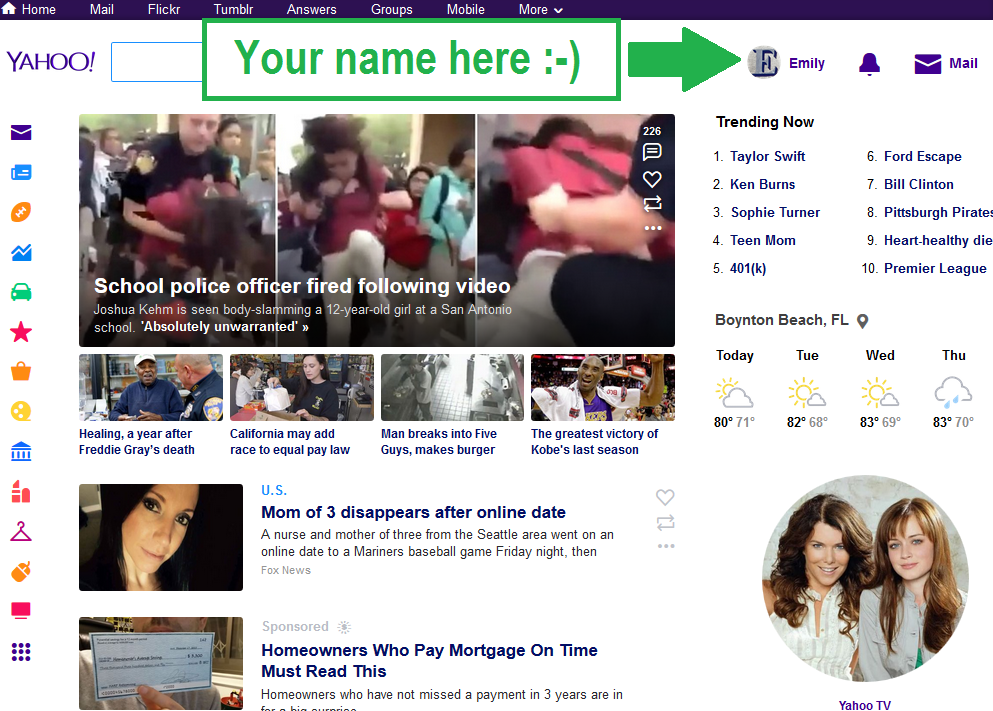Click the Yahoo logo
The width and height of the screenshot is (993, 711).
[x=51, y=62]
